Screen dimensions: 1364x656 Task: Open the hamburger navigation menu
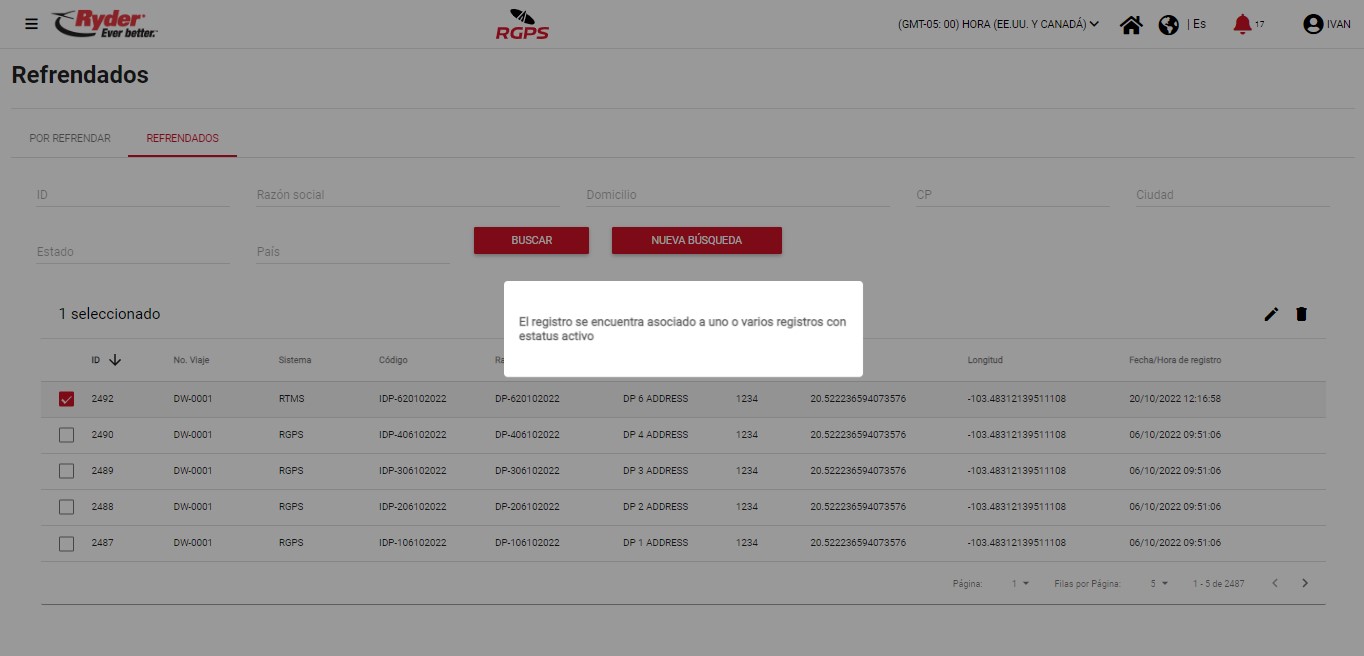31,24
